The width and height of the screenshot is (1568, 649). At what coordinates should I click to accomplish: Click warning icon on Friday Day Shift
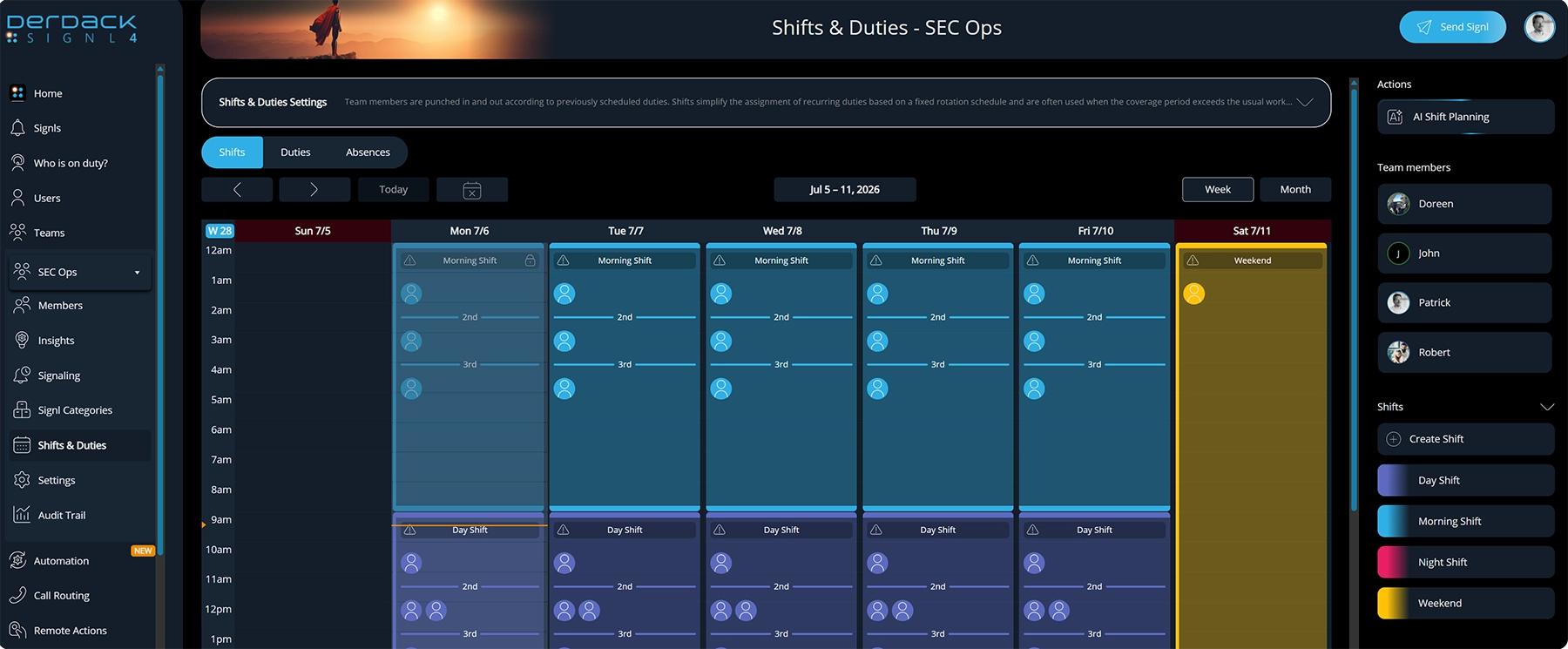click(1033, 530)
